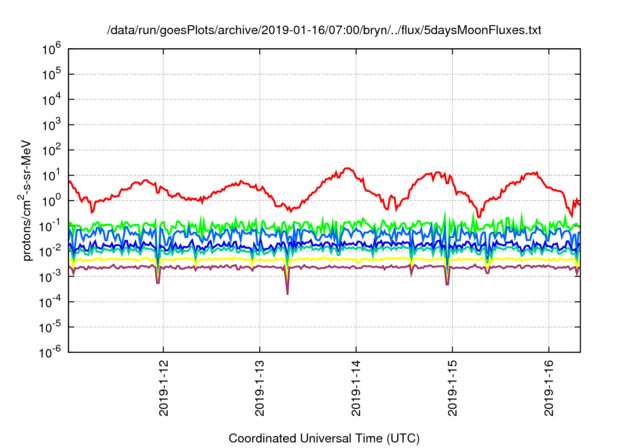Click the file path title above the plot
Viewport: 640px width, 448px height.
click(x=324, y=30)
